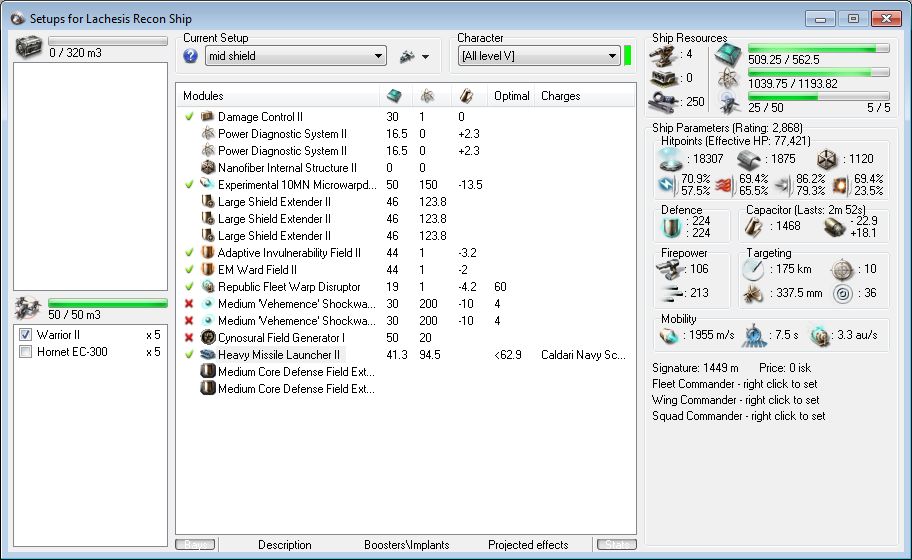Click the structure hitpoints icon
912x560 pixels.
826,159
